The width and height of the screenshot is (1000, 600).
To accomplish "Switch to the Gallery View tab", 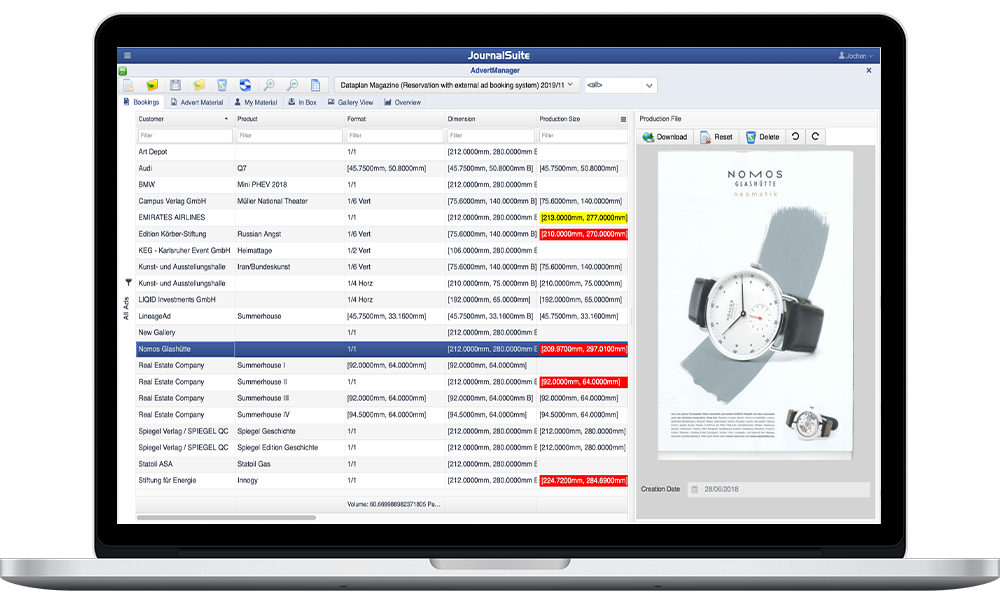I will coord(350,102).
